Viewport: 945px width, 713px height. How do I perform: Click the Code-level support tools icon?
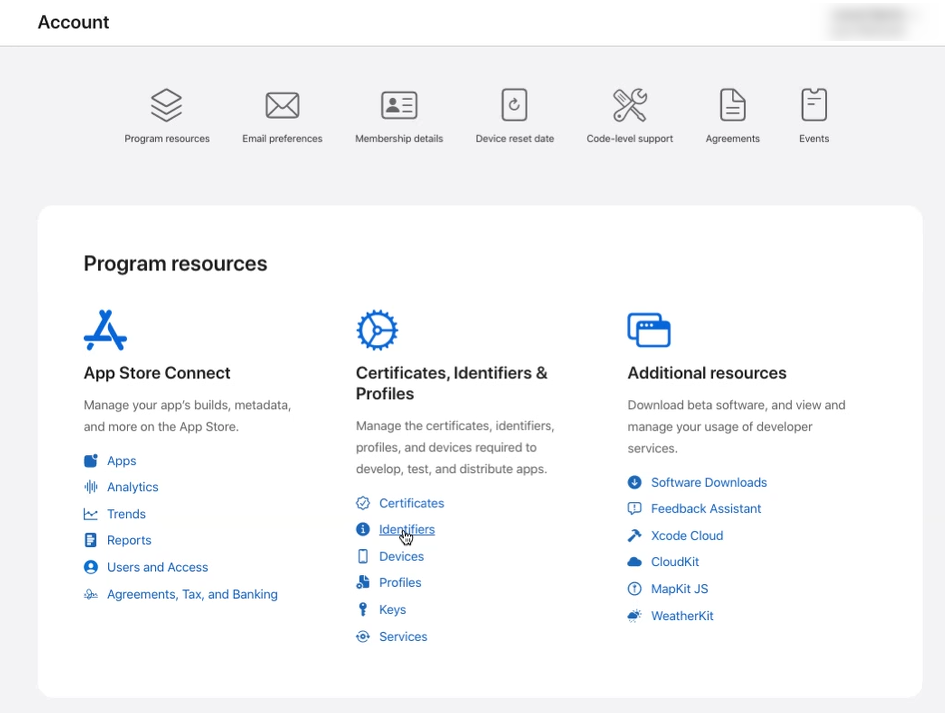pyautogui.click(x=630, y=105)
